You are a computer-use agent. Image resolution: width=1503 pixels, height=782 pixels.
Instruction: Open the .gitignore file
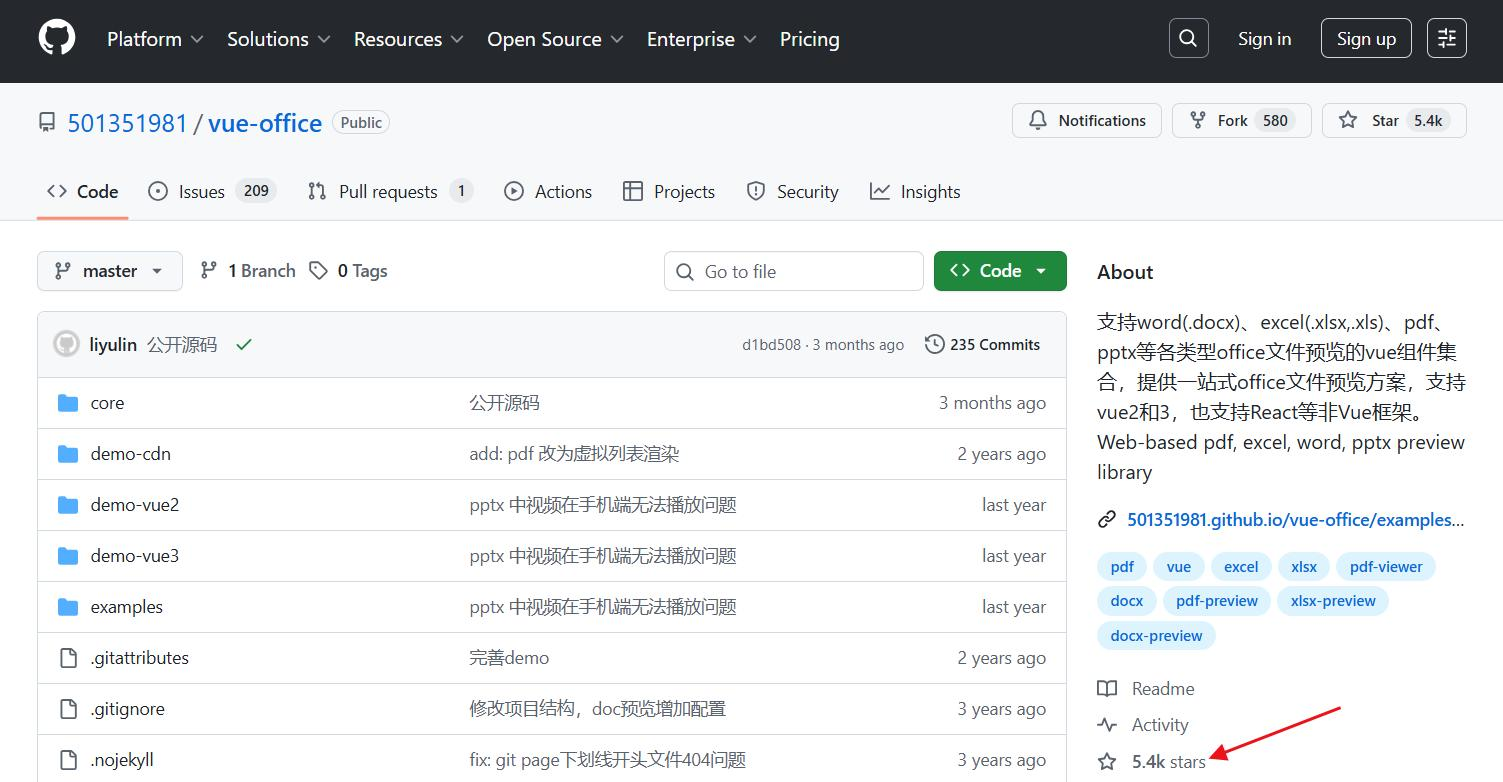click(128, 709)
